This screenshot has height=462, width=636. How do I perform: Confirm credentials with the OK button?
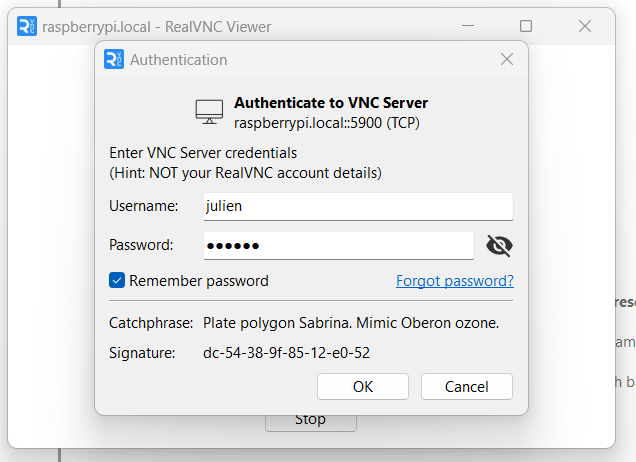[x=363, y=386]
